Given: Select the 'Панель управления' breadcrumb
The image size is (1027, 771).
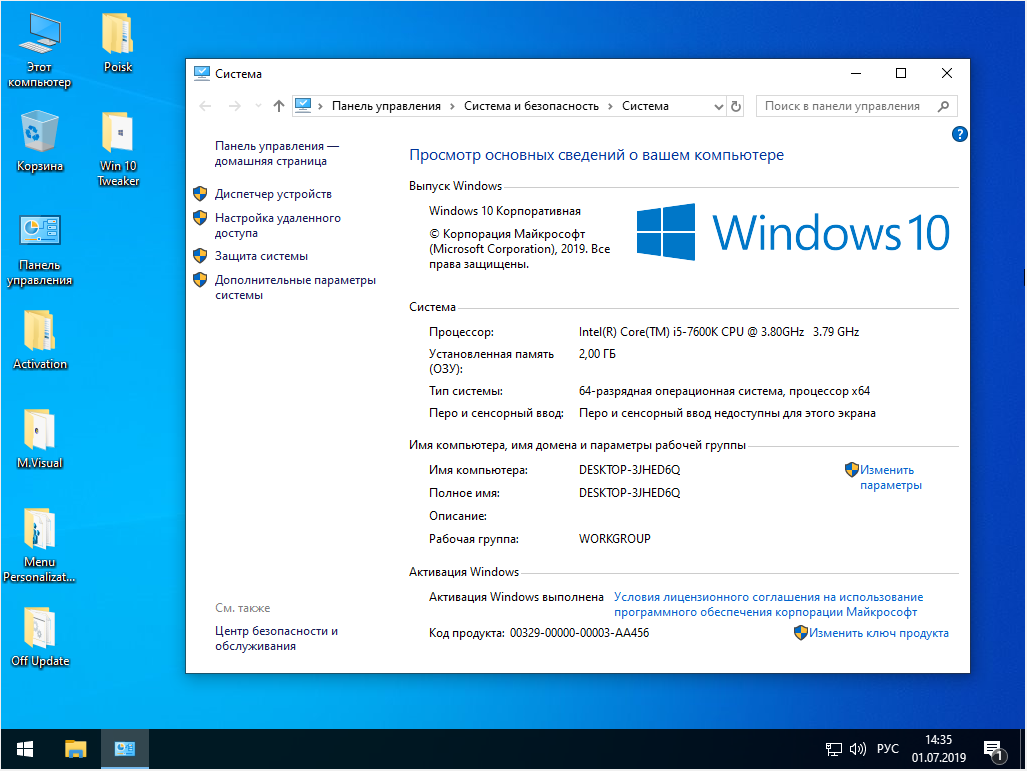Looking at the screenshot, I should [386, 106].
